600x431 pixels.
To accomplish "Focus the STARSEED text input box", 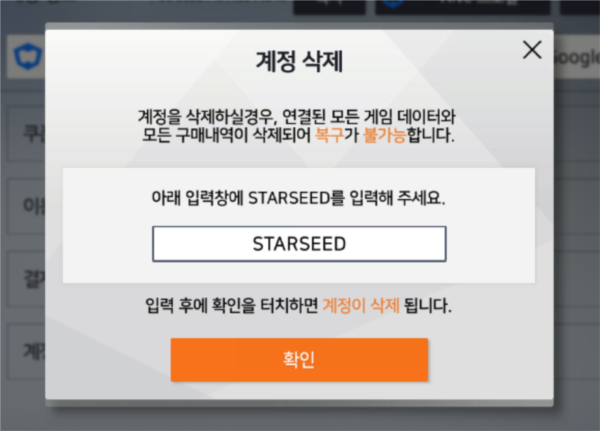I will (x=299, y=244).
